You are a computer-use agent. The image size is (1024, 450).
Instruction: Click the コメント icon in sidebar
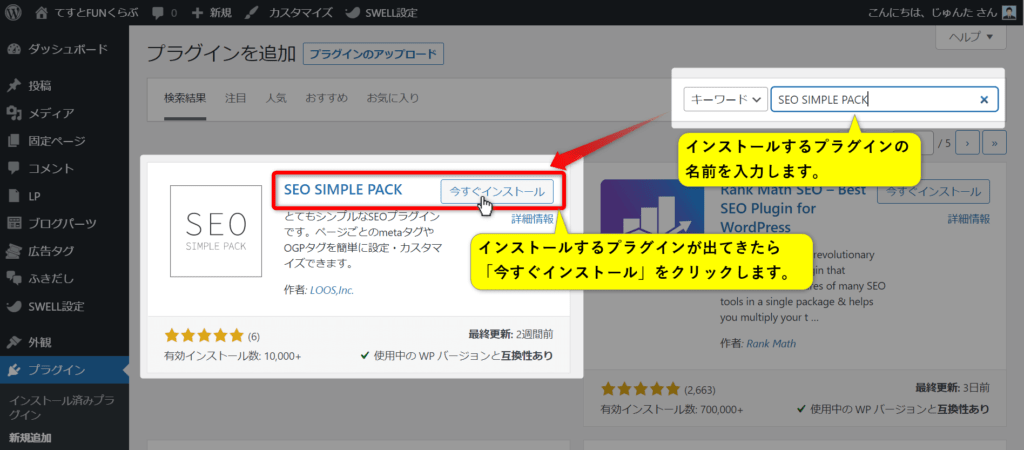click(14, 169)
